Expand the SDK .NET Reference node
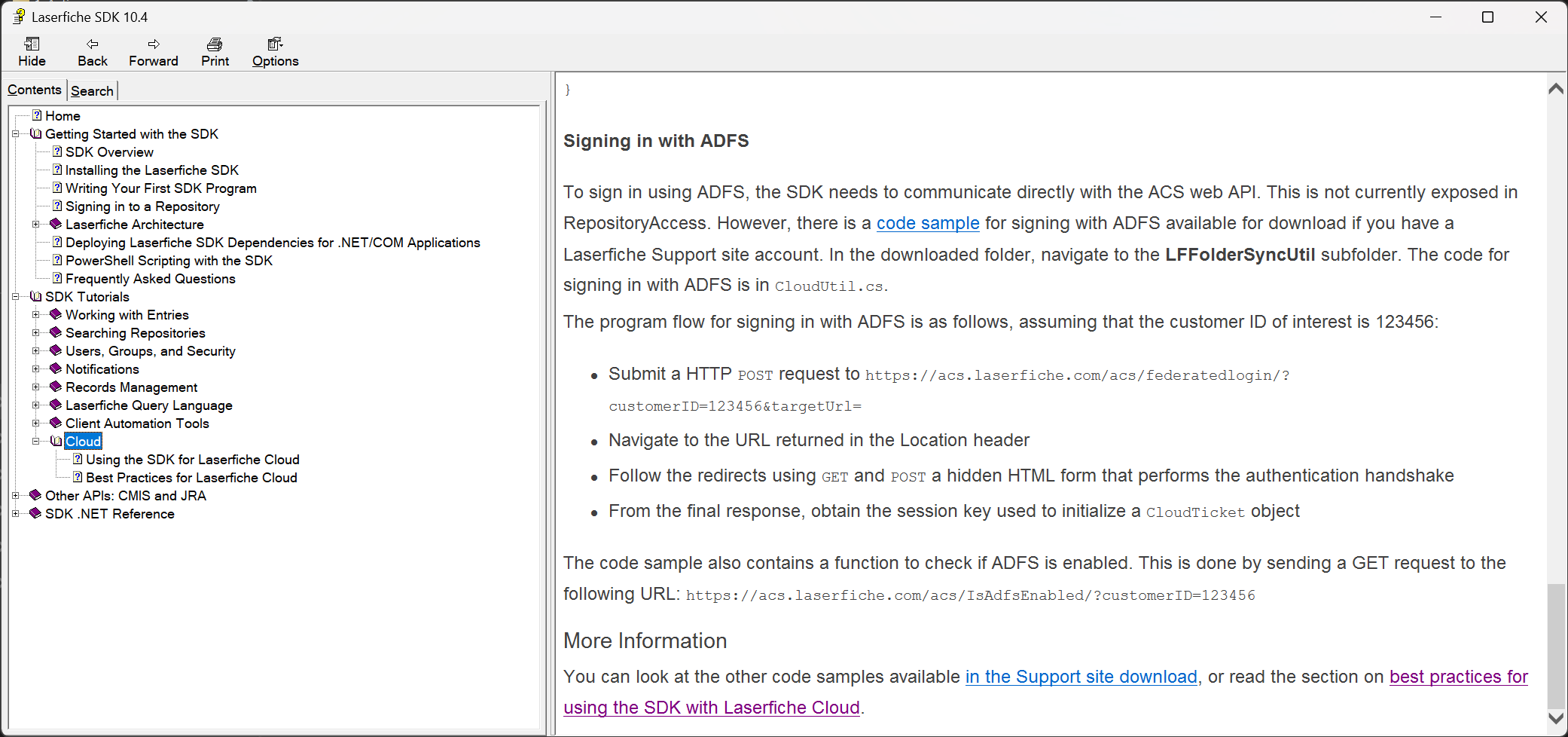The width and height of the screenshot is (1568, 737). [15, 514]
